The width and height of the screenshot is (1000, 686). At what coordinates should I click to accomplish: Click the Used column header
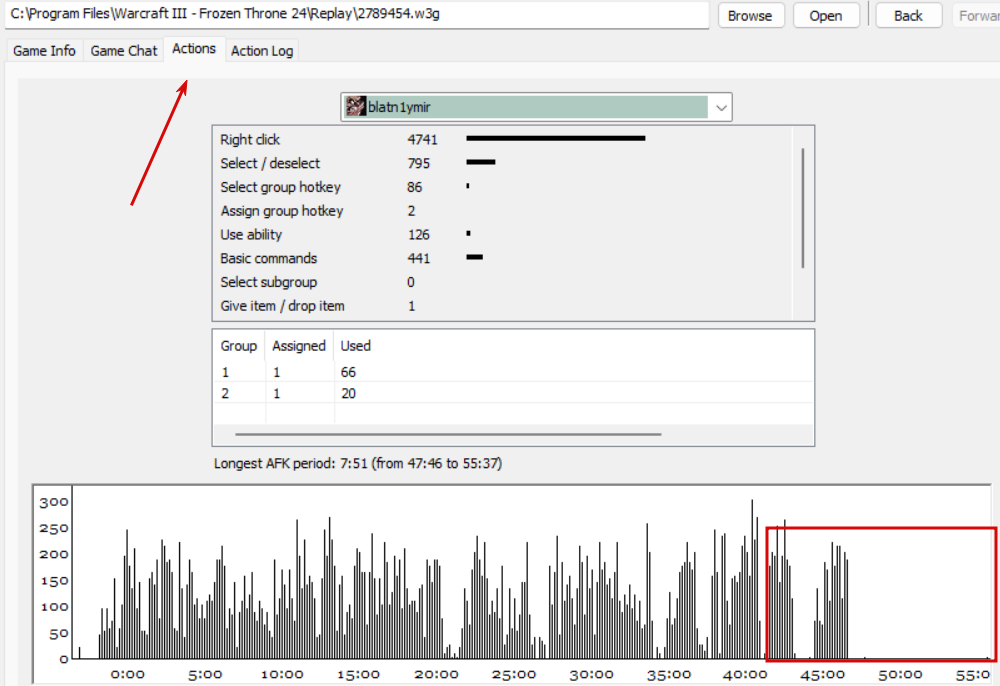(x=355, y=346)
